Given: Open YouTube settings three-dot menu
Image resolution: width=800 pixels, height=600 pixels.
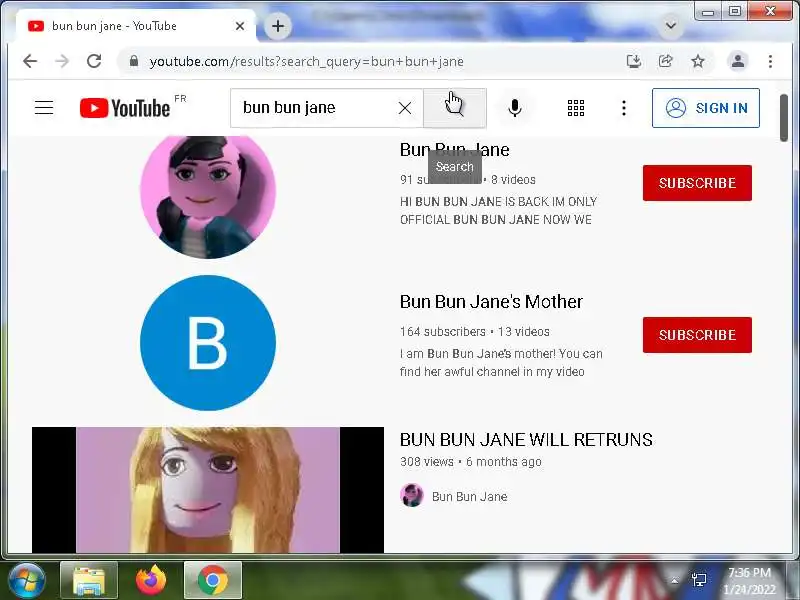Looking at the screenshot, I should coord(623,108).
